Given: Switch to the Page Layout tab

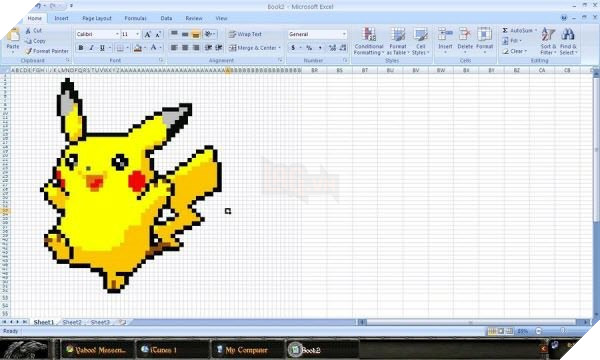Looking at the screenshot, I should point(97,18).
